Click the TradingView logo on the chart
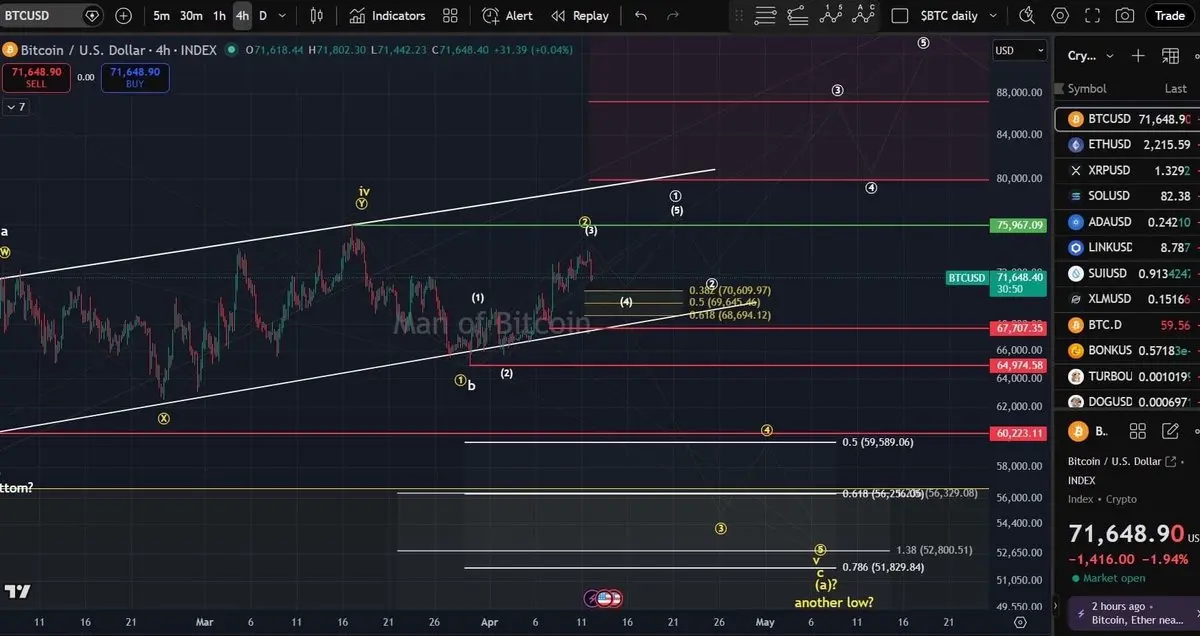Image resolution: width=1200 pixels, height=636 pixels. pyautogui.click(x=17, y=591)
